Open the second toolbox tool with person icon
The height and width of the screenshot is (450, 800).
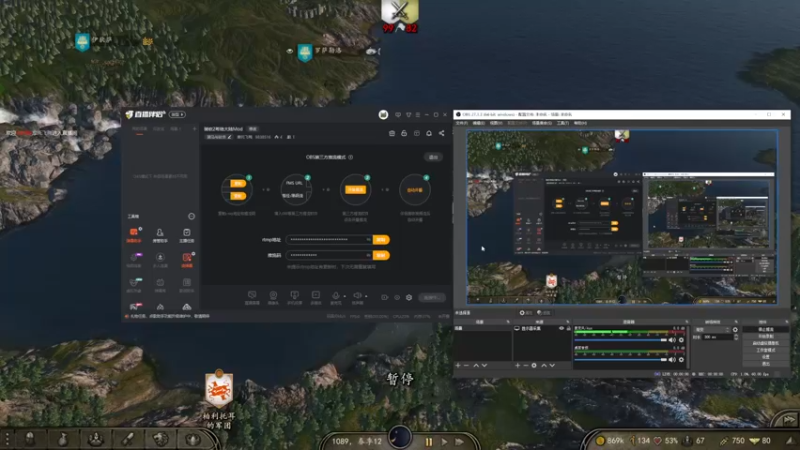tap(160, 235)
